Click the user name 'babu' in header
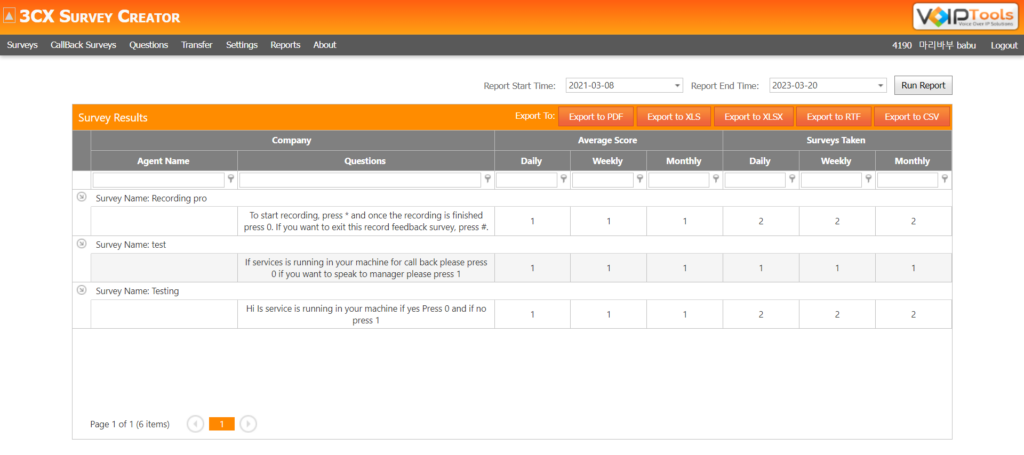The image size is (1024, 455). click(967, 46)
